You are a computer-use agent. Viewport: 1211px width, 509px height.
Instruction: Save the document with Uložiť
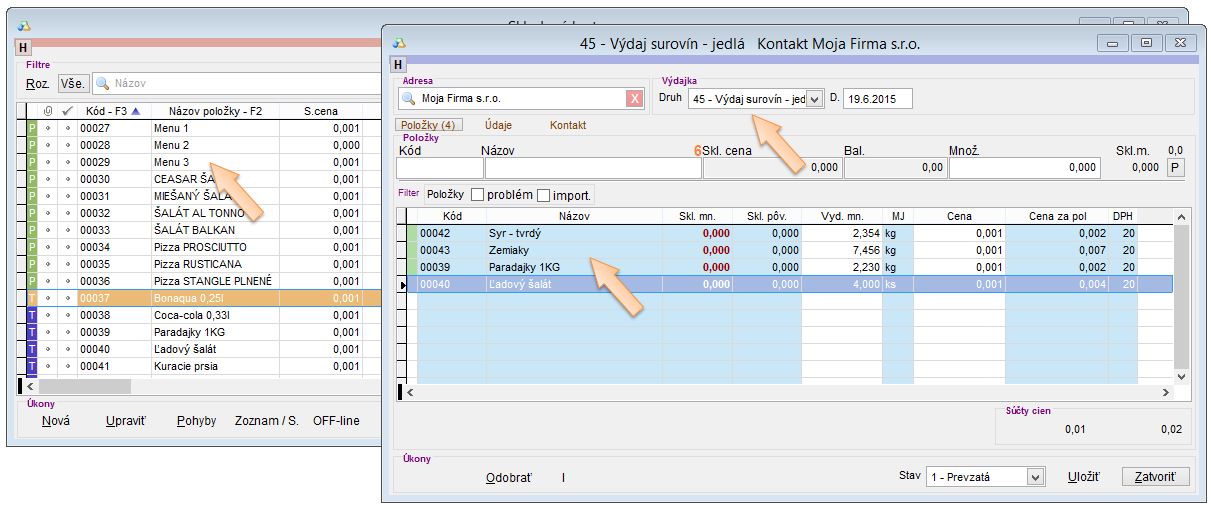(1083, 477)
